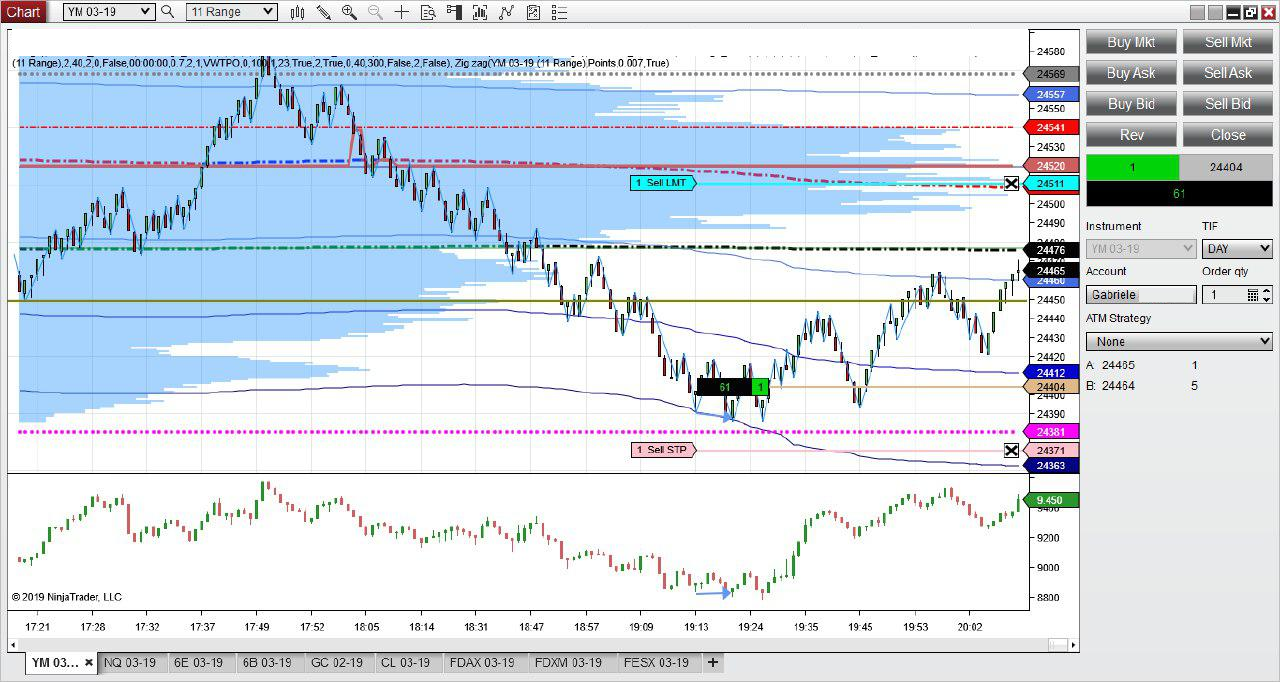Screen dimensions: 1280x682
Task: Open the Data Box icon
Action: (x=427, y=12)
